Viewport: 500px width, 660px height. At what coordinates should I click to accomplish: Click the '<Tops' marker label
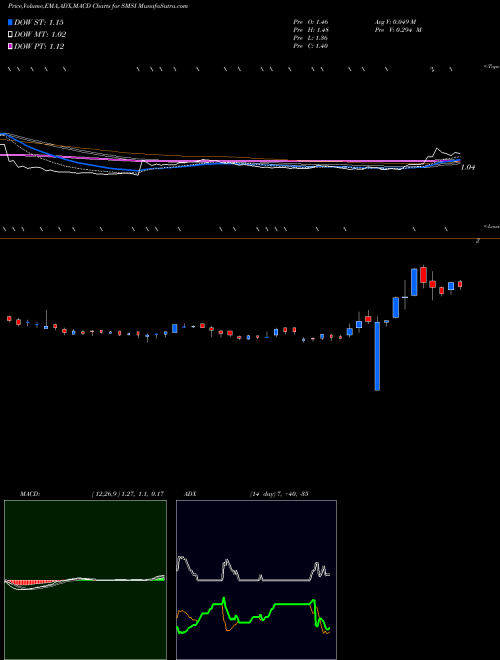click(x=492, y=67)
